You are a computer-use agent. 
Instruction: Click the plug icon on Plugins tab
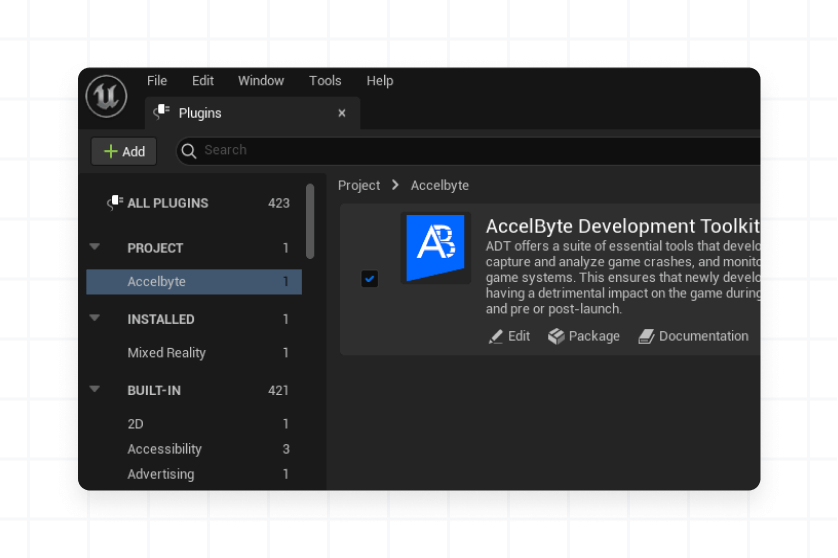coord(161,112)
